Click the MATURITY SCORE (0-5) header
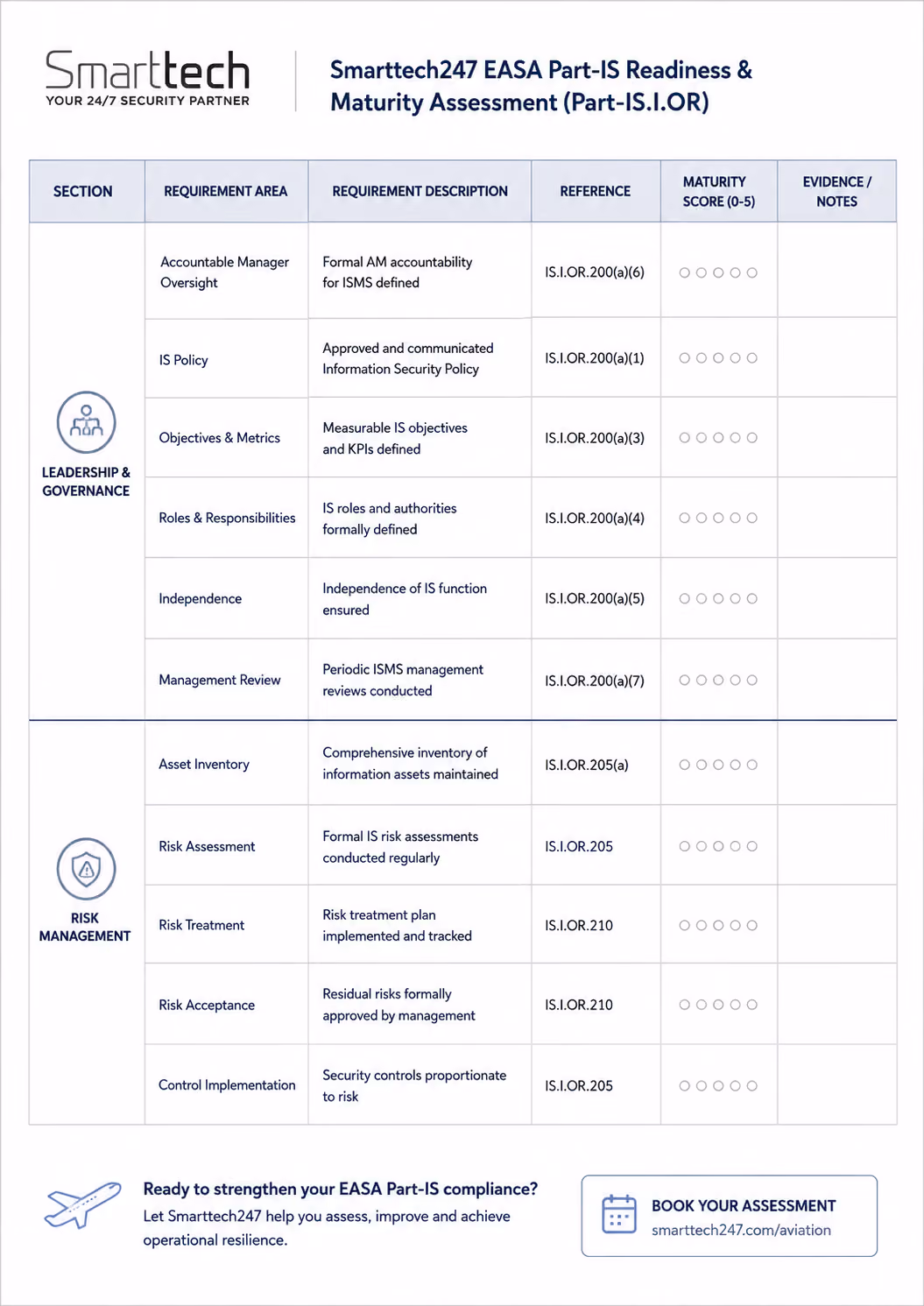 [x=719, y=191]
